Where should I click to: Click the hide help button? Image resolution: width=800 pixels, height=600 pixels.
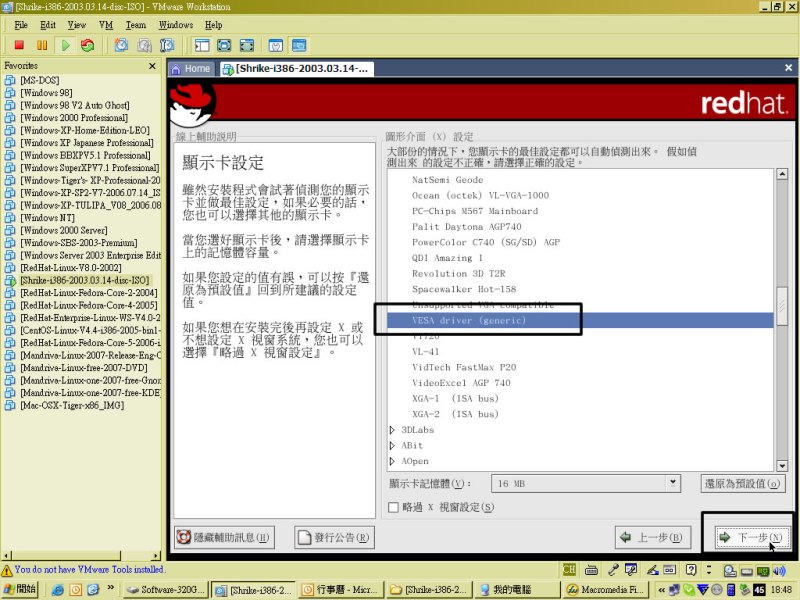224,537
